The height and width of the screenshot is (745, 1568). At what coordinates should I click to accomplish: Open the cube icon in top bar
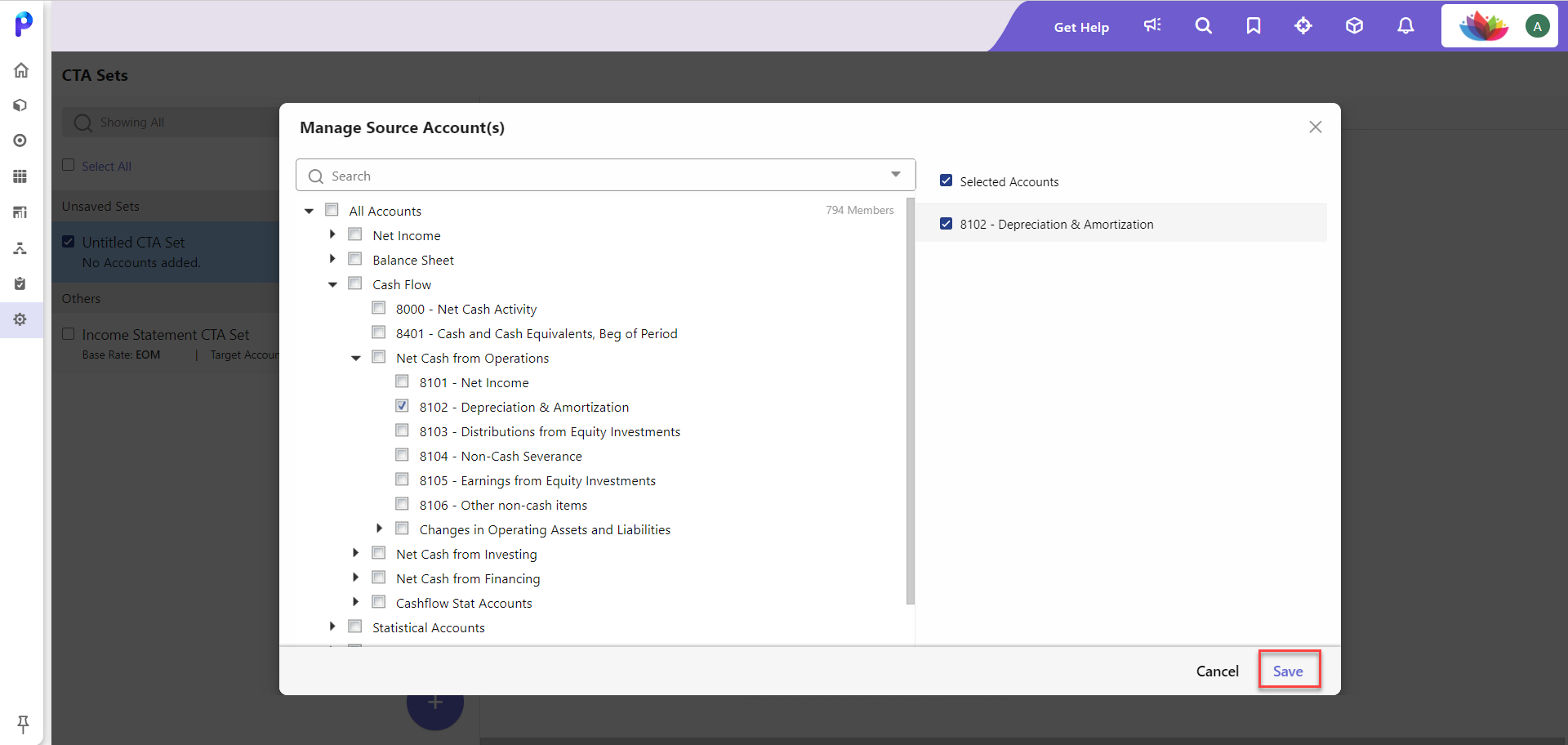coord(1354,25)
